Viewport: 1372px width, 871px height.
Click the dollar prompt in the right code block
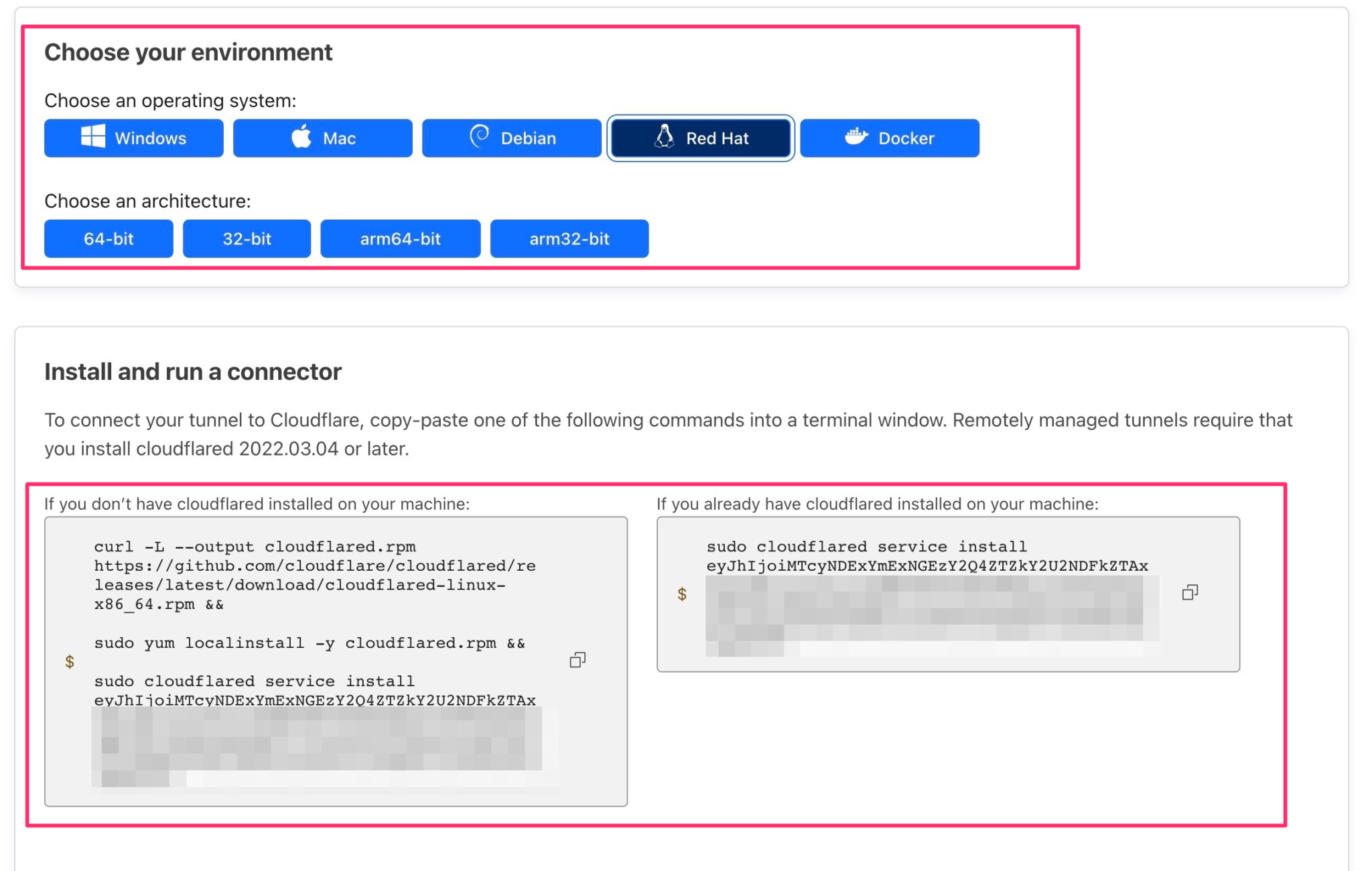(683, 592)
